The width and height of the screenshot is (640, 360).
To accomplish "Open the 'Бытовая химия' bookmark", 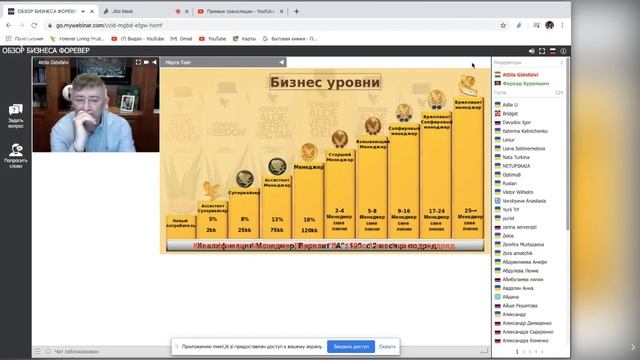I will 290,39.
